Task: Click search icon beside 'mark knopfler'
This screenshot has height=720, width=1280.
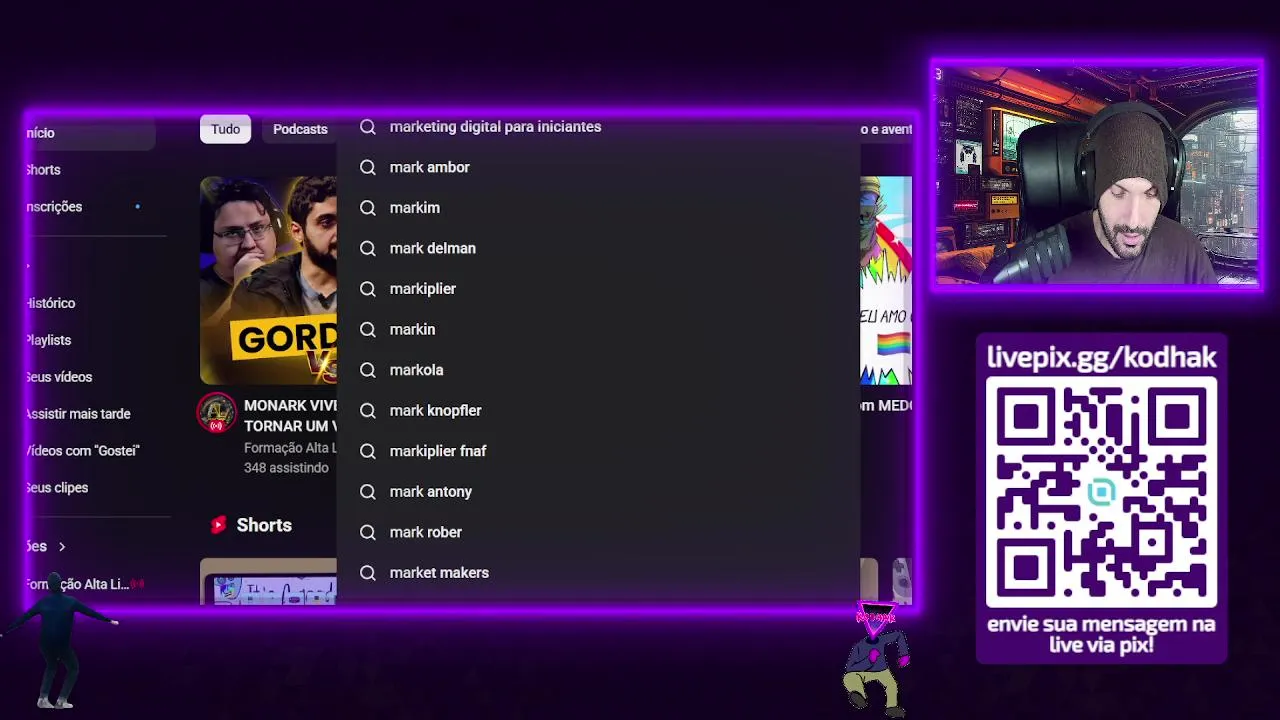Action: (x=368, y=410)
